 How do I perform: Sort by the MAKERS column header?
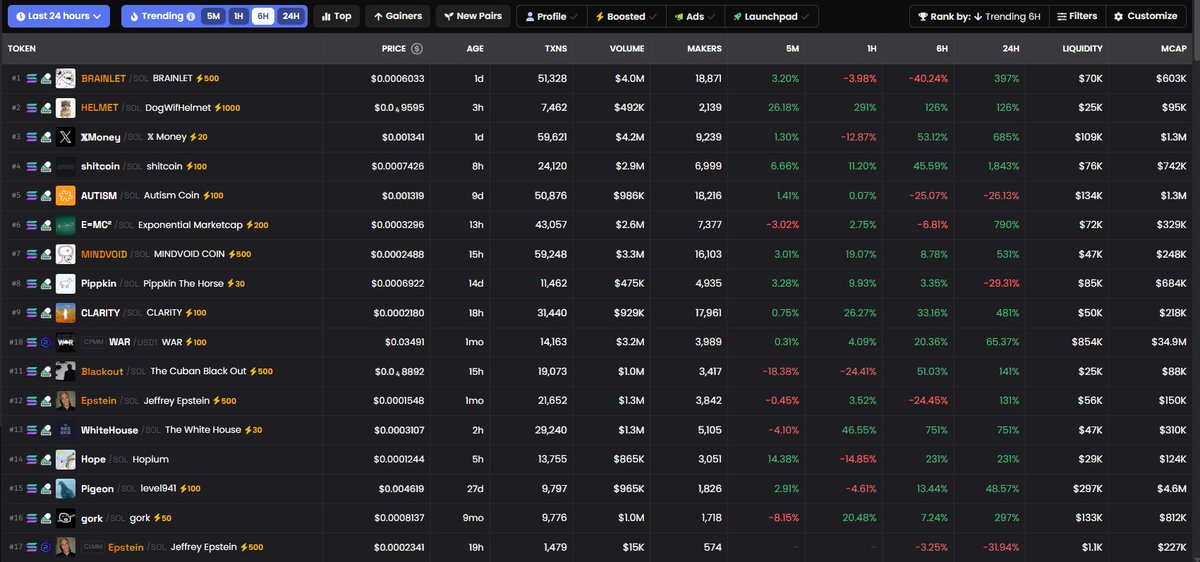[704, 48]
